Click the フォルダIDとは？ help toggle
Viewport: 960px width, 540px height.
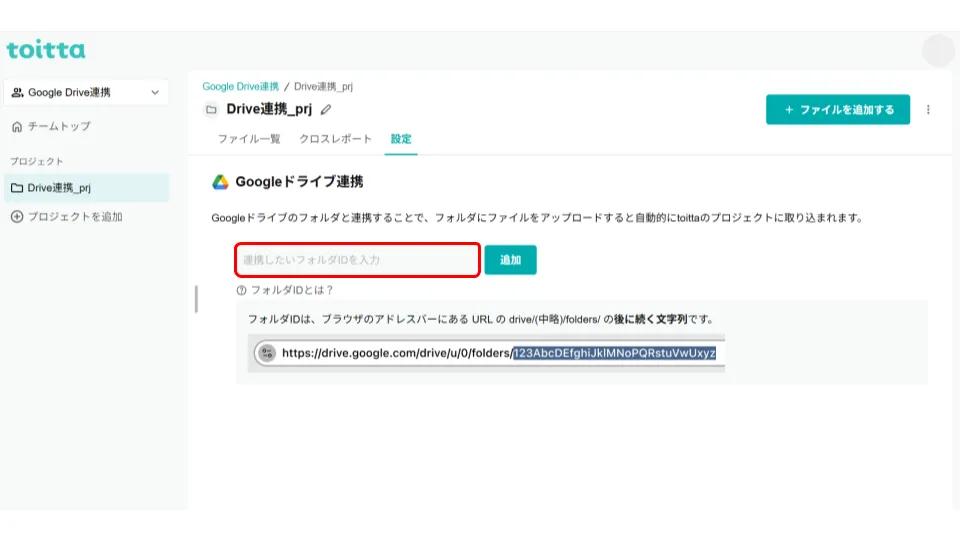coord(285,290)
